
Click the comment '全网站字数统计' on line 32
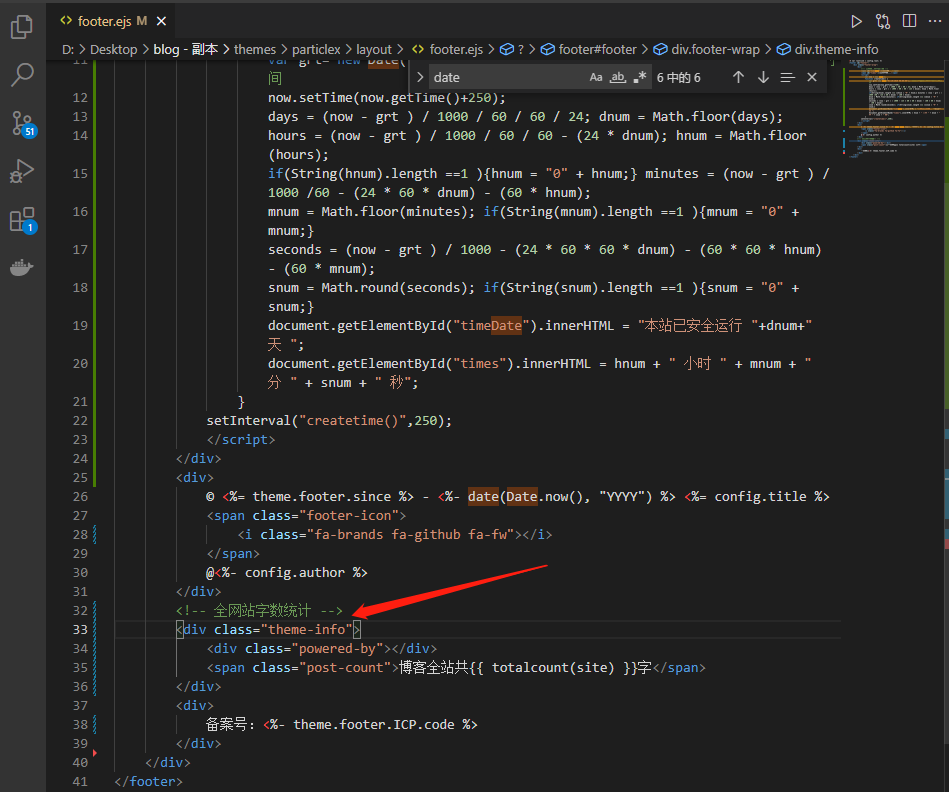point(262,610)
